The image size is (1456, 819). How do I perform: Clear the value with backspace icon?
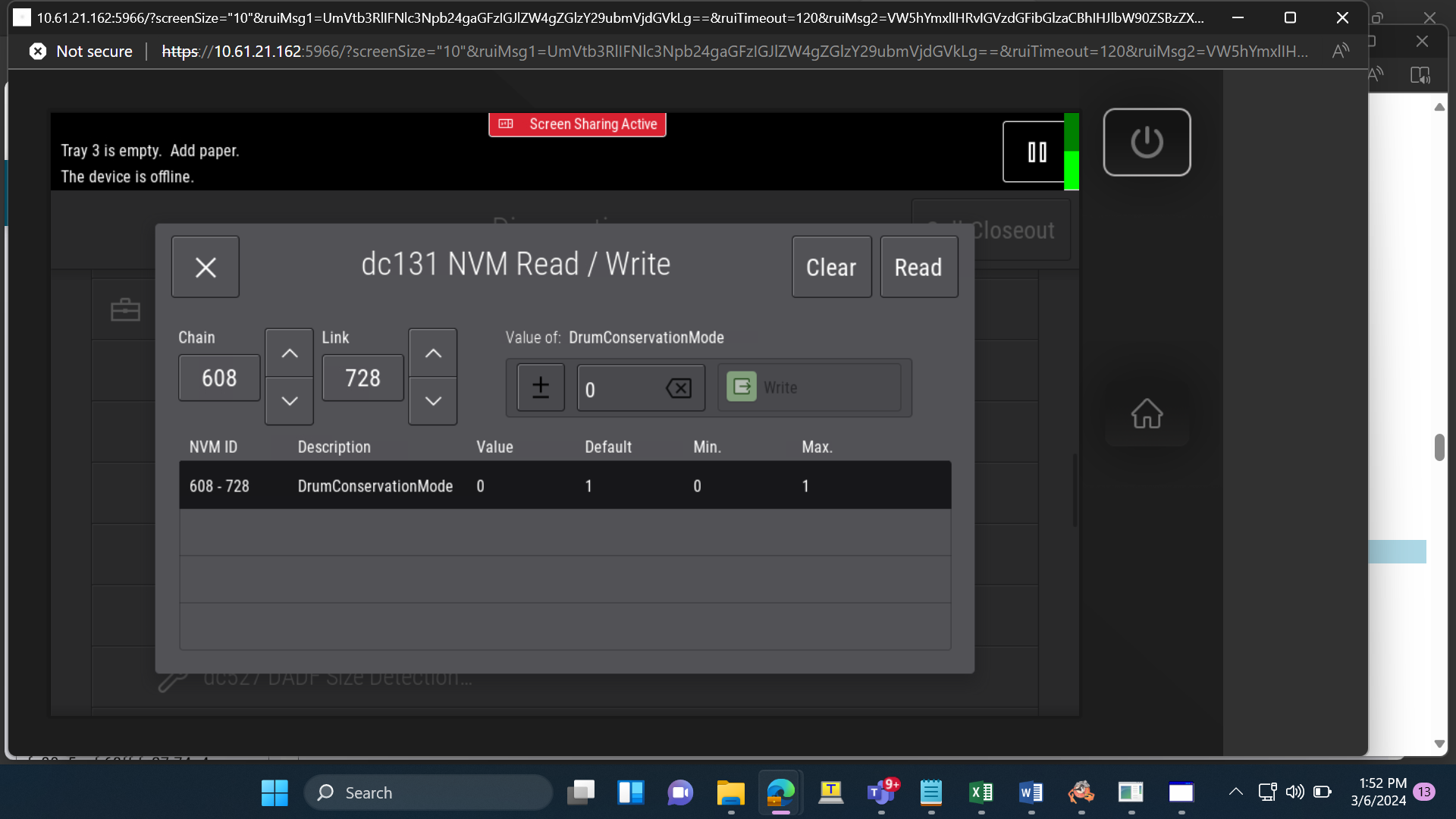tap(678, 388)
